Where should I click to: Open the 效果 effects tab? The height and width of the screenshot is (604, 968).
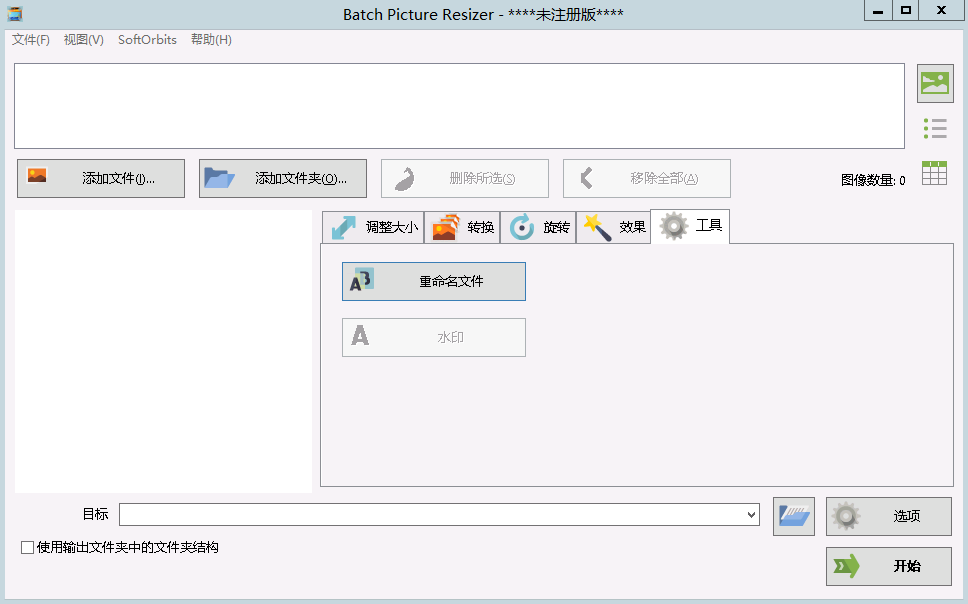pyautogui.click(x=614, y=227)
